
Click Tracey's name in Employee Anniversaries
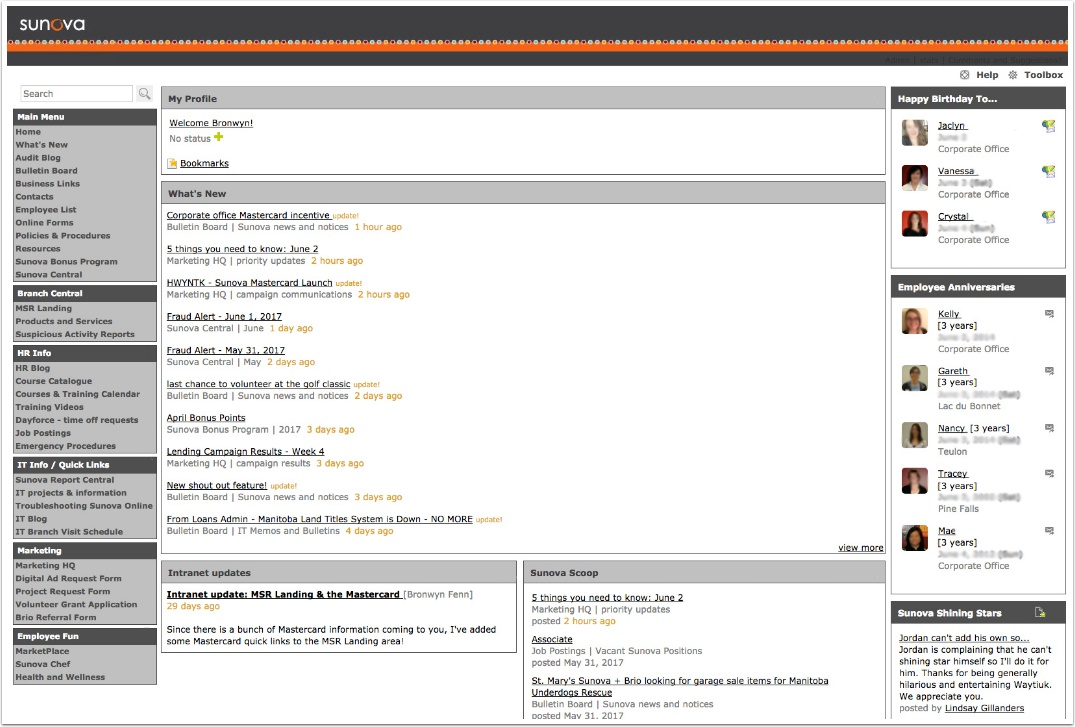coord(952,473)
